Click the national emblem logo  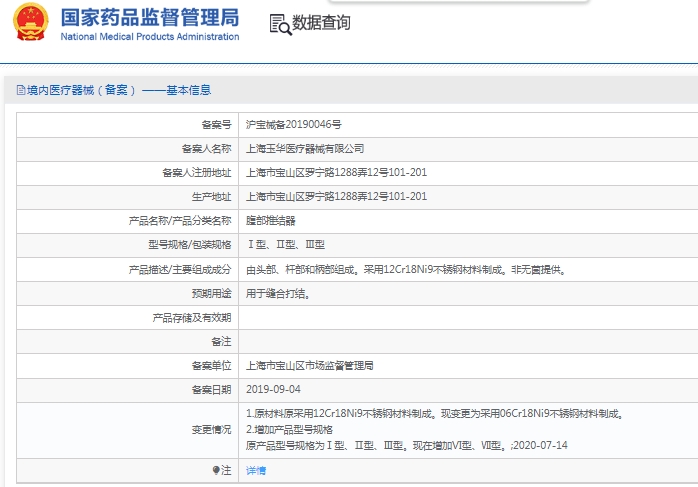31,22
